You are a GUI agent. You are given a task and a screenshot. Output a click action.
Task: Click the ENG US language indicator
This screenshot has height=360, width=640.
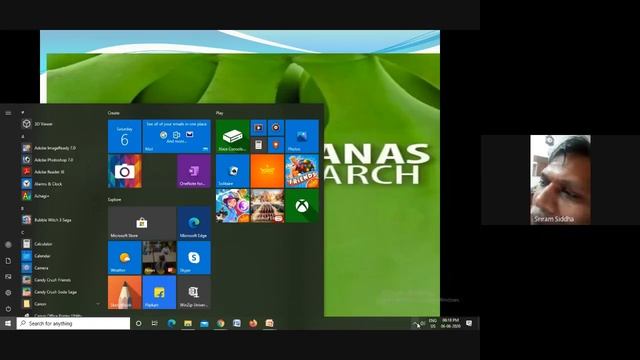coord(433,323)
